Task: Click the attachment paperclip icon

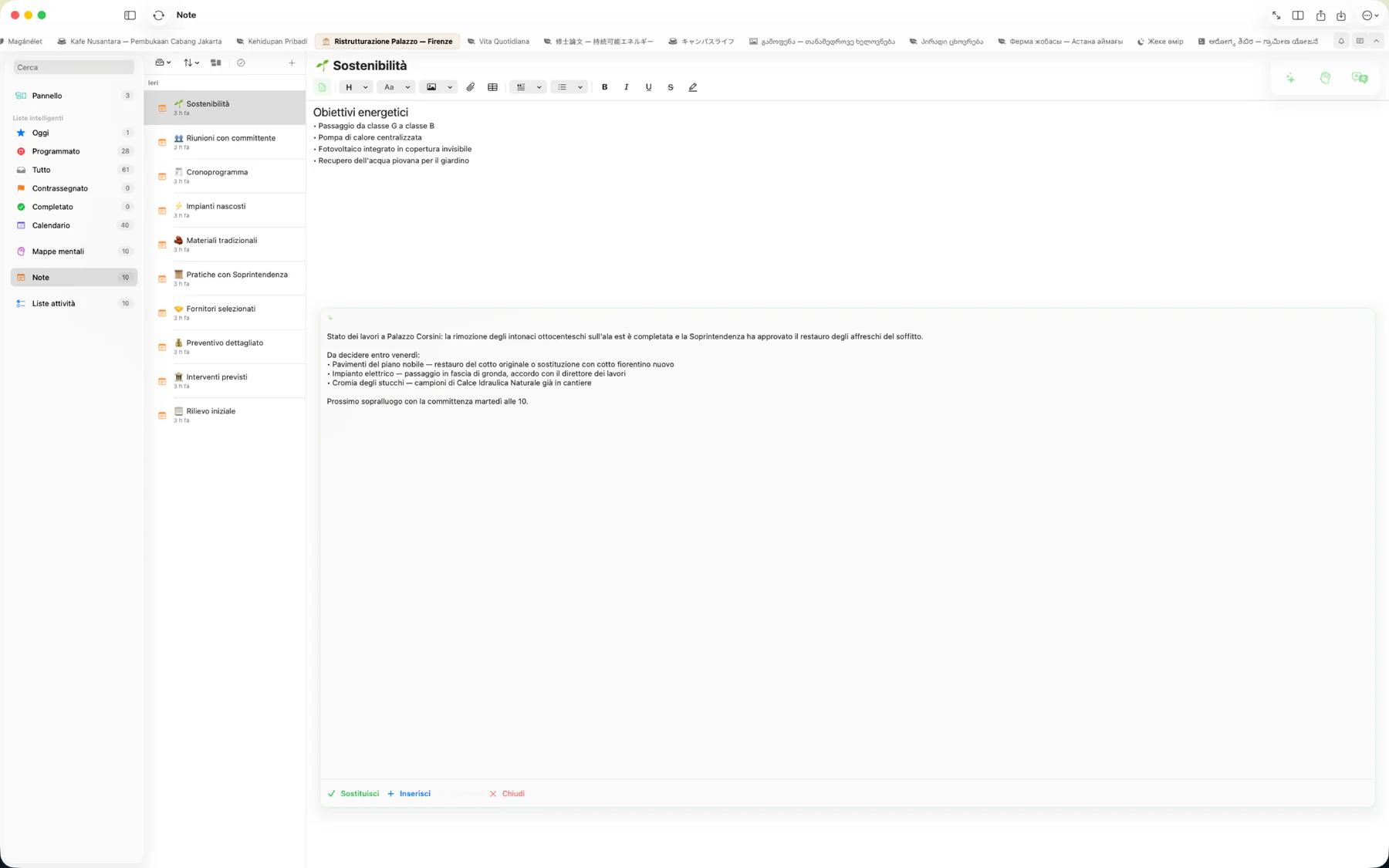Action: pyautogui.click(x=470, y=87)
